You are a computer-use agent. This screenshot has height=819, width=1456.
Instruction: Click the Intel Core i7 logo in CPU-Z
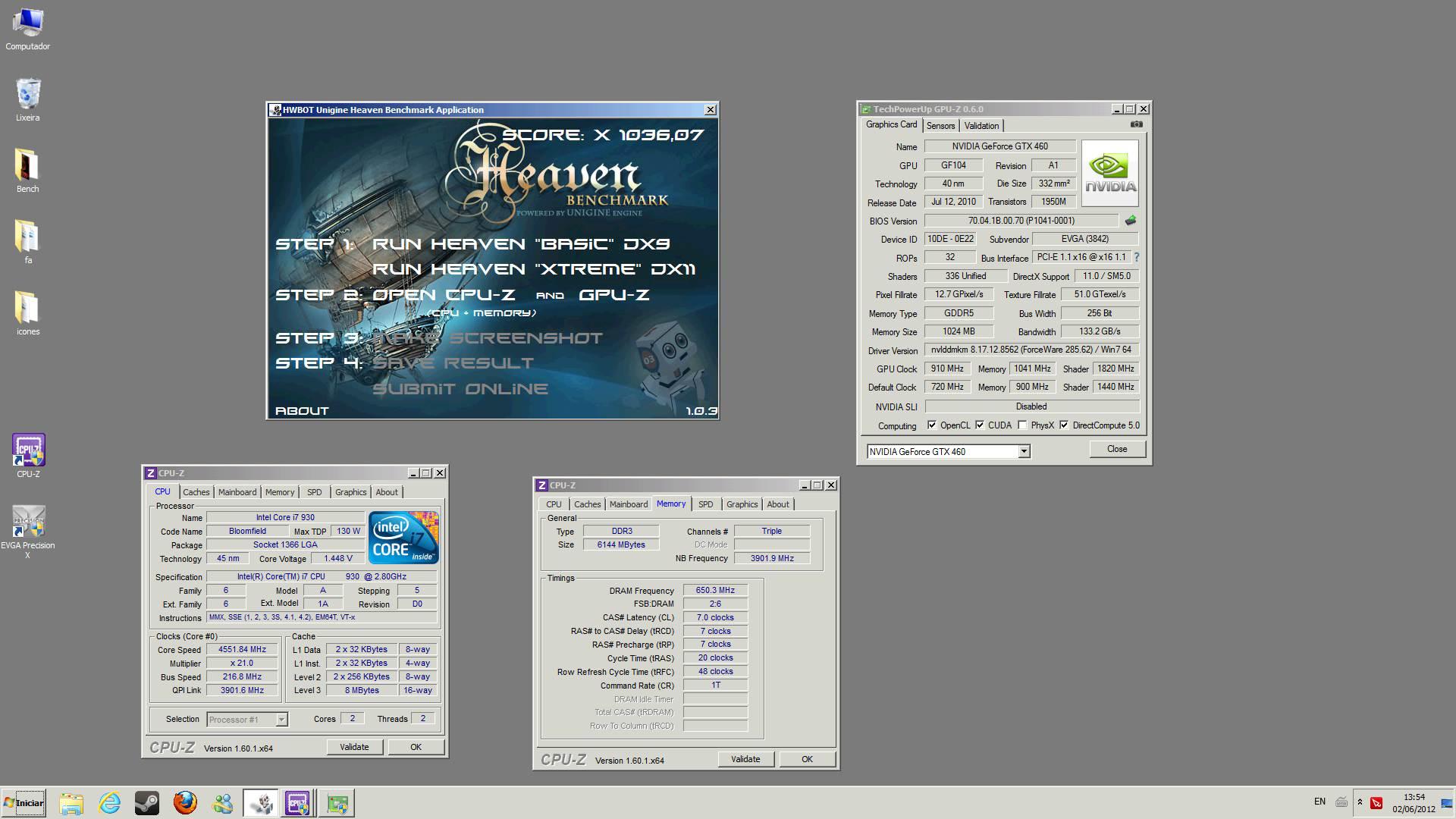pyautogui.click(x=403, y=537)
